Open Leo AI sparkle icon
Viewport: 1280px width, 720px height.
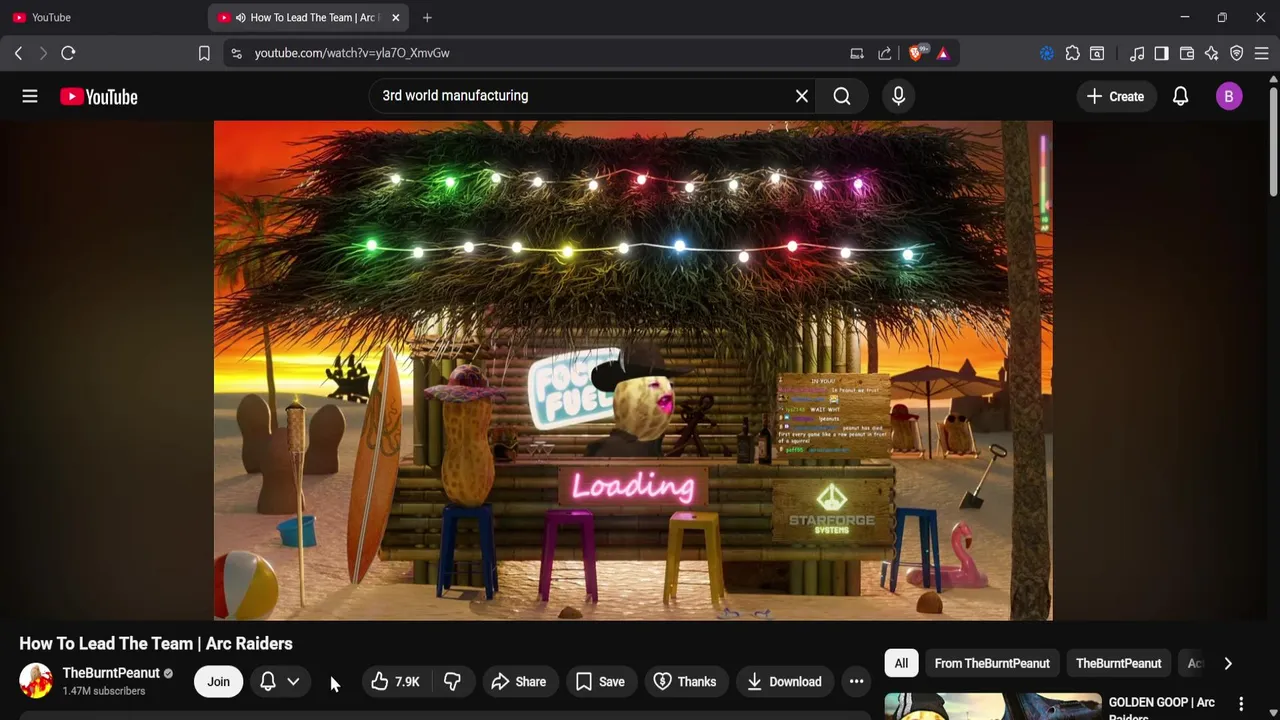click(x=1211, y=53)
